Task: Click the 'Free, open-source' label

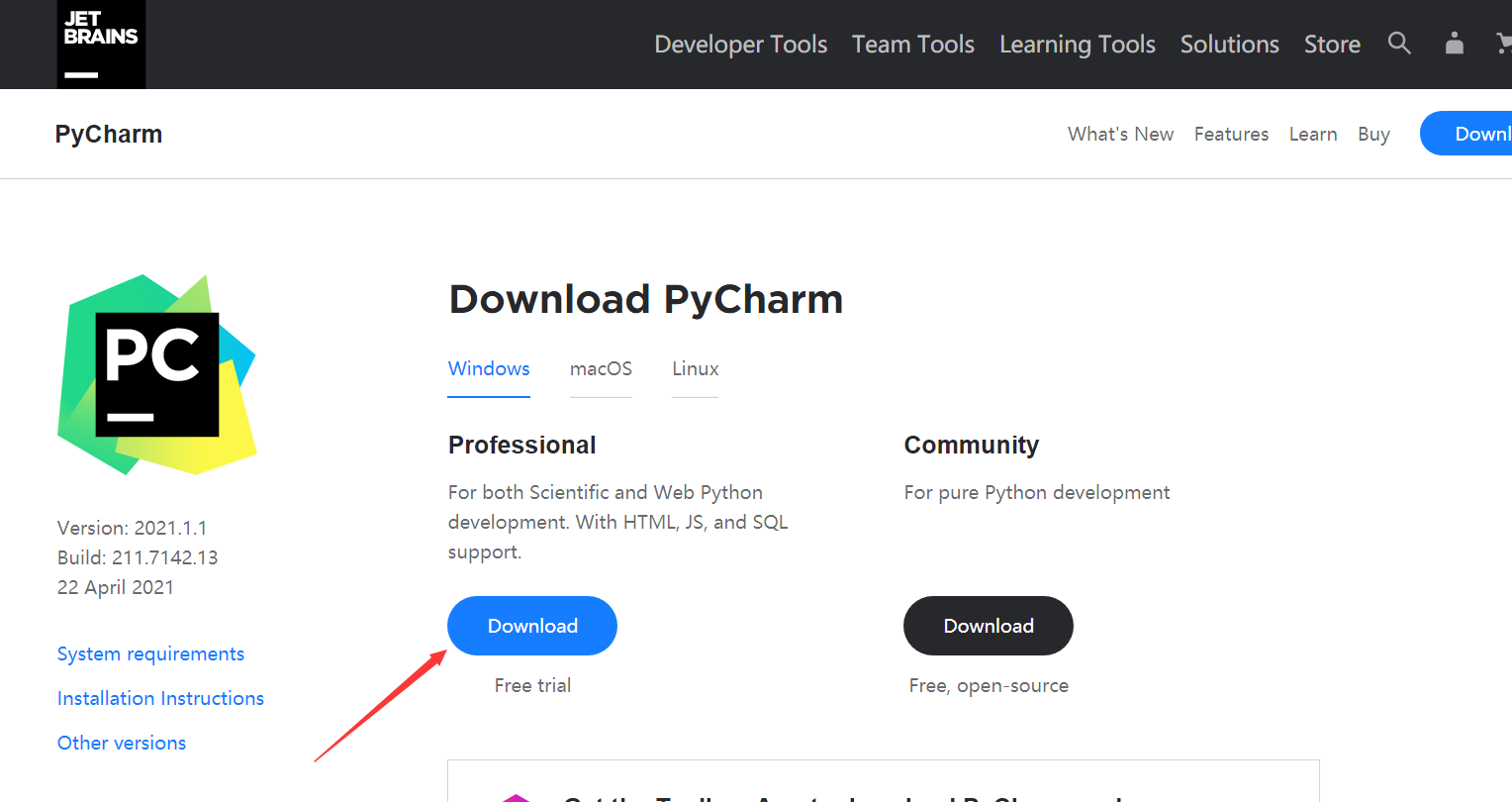Action: pyautogui.click(x=989, y=685)
